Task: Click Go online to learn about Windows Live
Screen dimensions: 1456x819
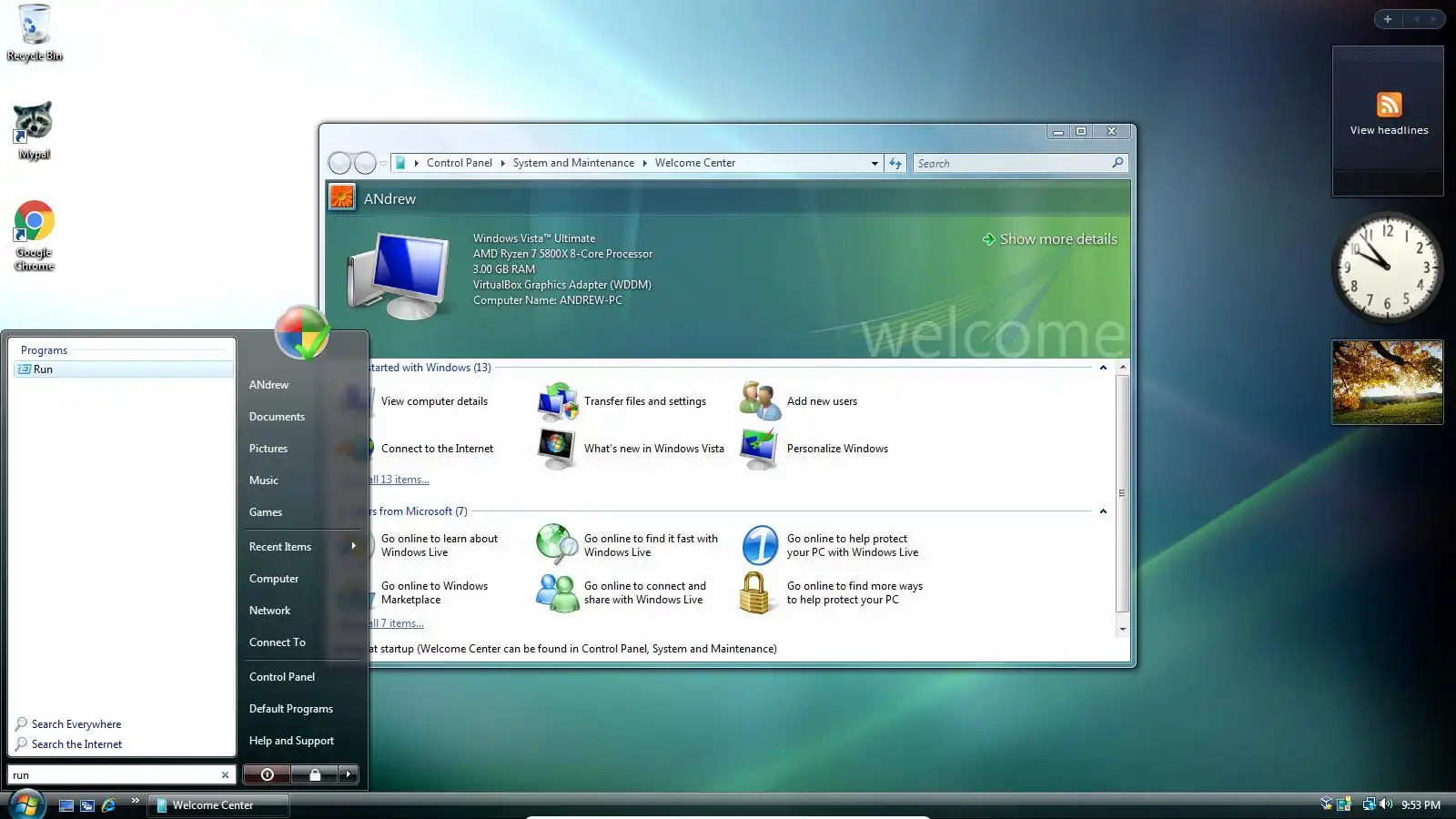Action: click(x=440, y=545)
